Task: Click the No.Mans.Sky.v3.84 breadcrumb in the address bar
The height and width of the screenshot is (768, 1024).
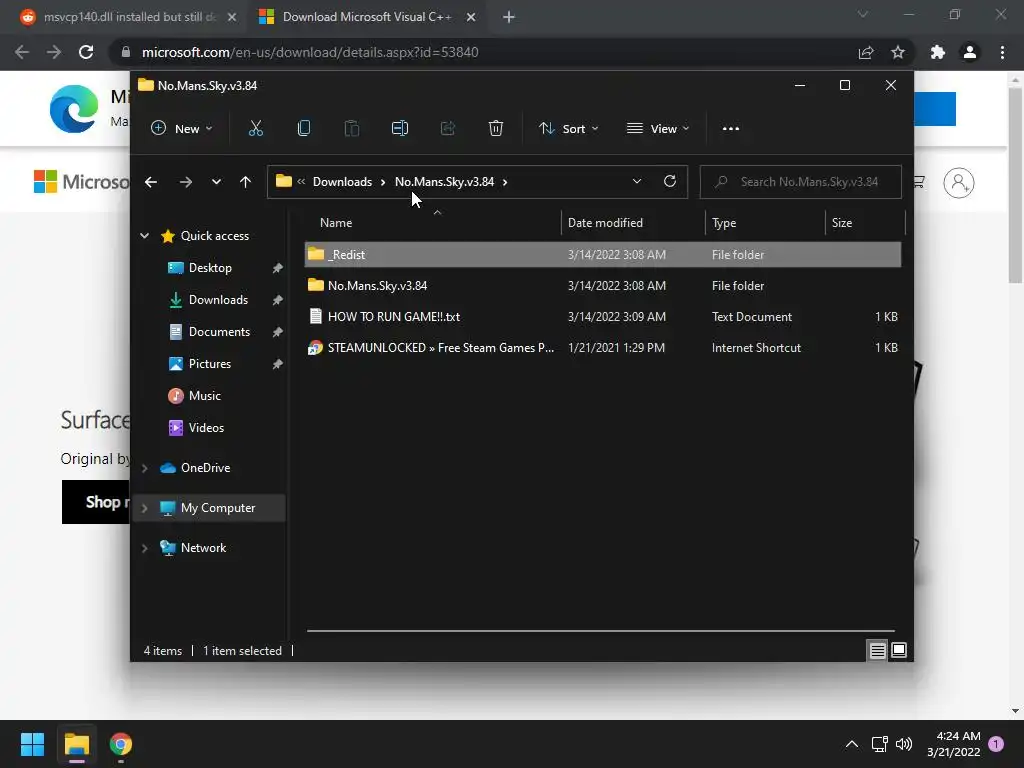Action: (x=444, y=182)
